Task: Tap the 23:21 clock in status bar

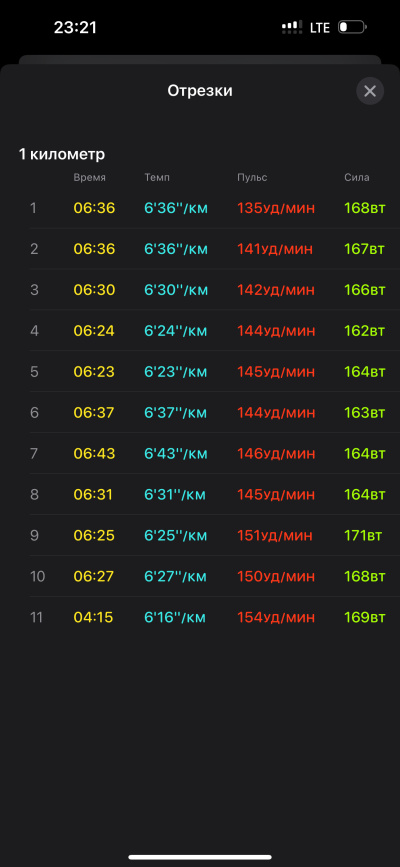Action: point(75,28)
